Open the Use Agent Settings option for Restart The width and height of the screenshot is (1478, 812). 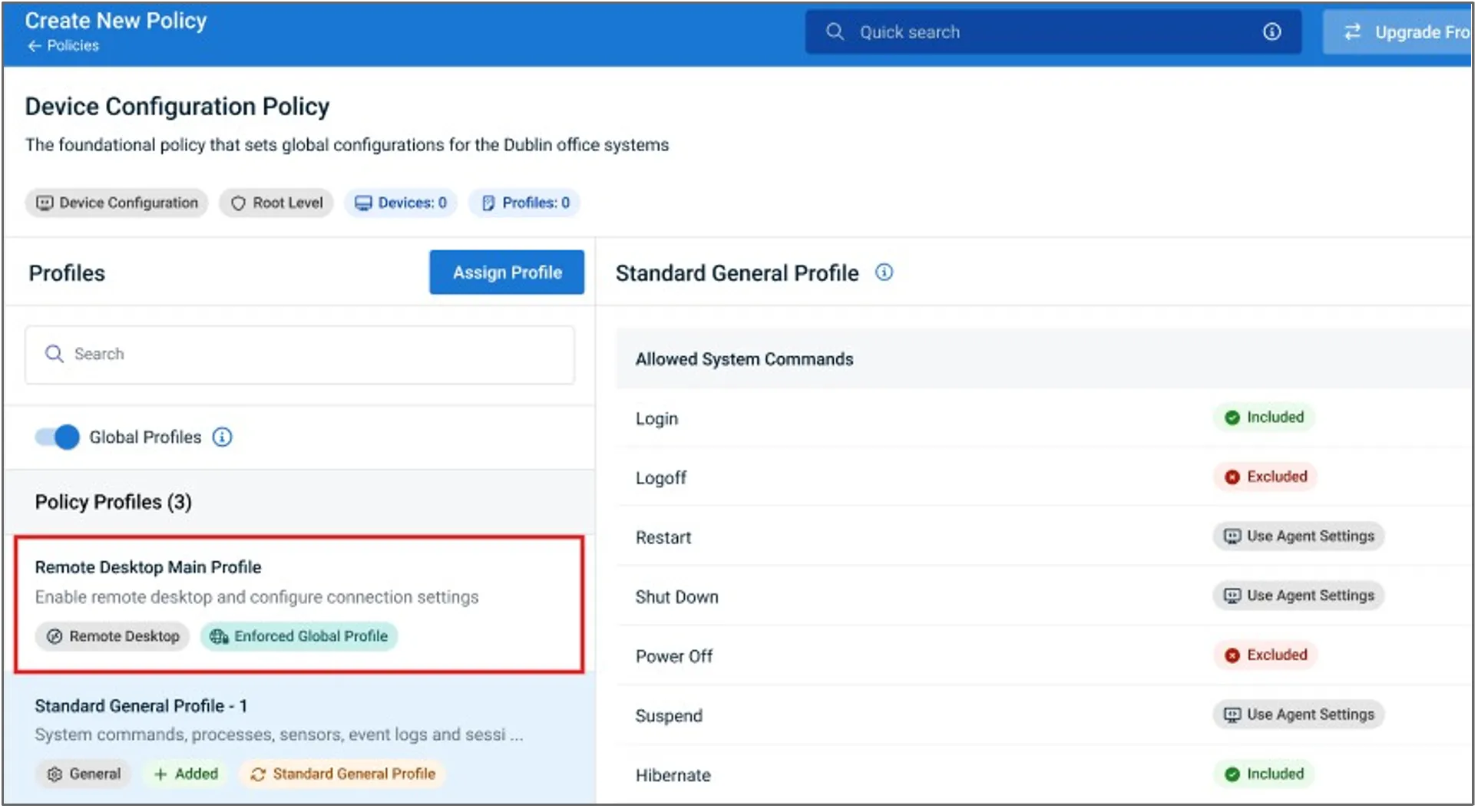pos(1299,536)
